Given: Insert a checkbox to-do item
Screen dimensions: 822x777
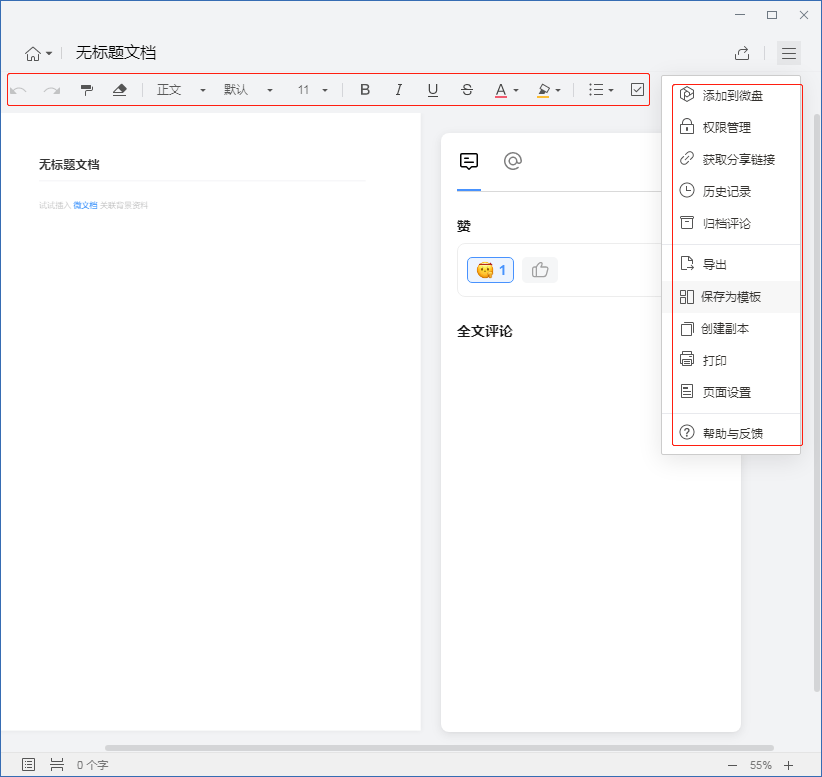Looking at the screenshot, I should [637, 90].
